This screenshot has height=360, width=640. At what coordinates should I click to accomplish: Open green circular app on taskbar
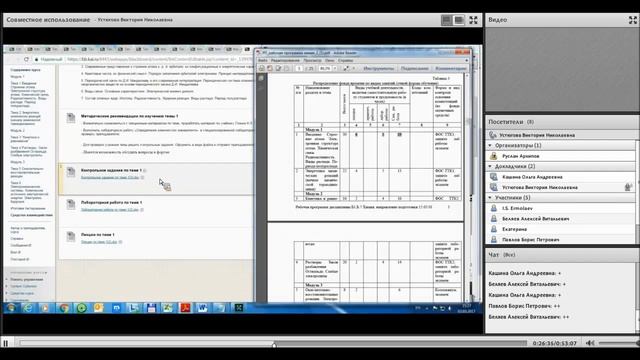tap(82, 308)
